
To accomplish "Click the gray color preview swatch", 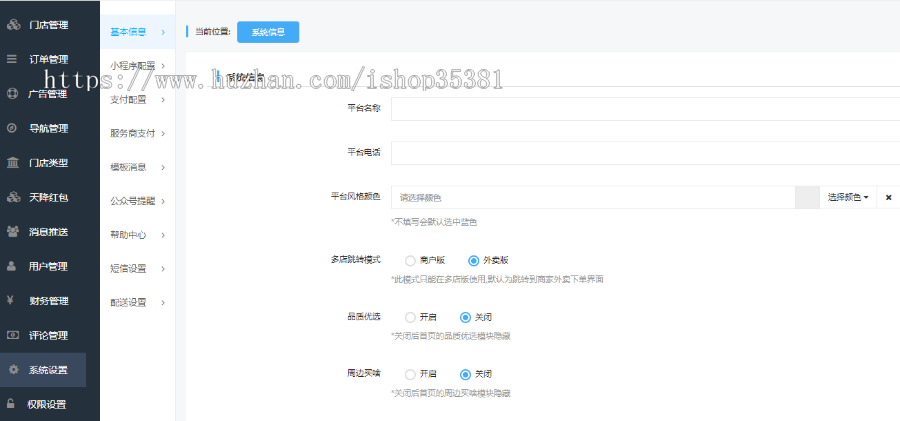I will point(807,197).
